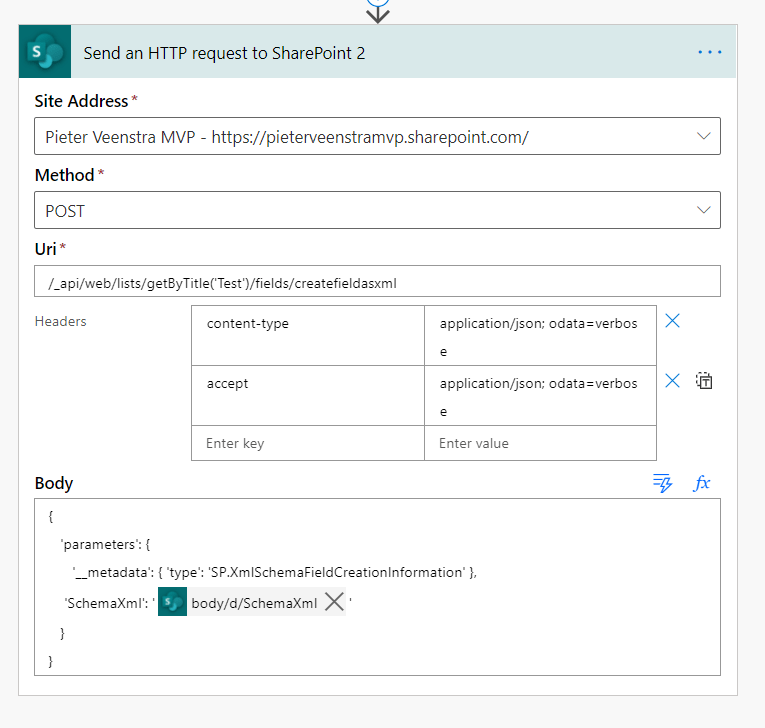Image resolution: width=765 pixels, height=728 pixels.
Task: Remove the body/d/SchemaXml token
Action: [x=334, y=602]
